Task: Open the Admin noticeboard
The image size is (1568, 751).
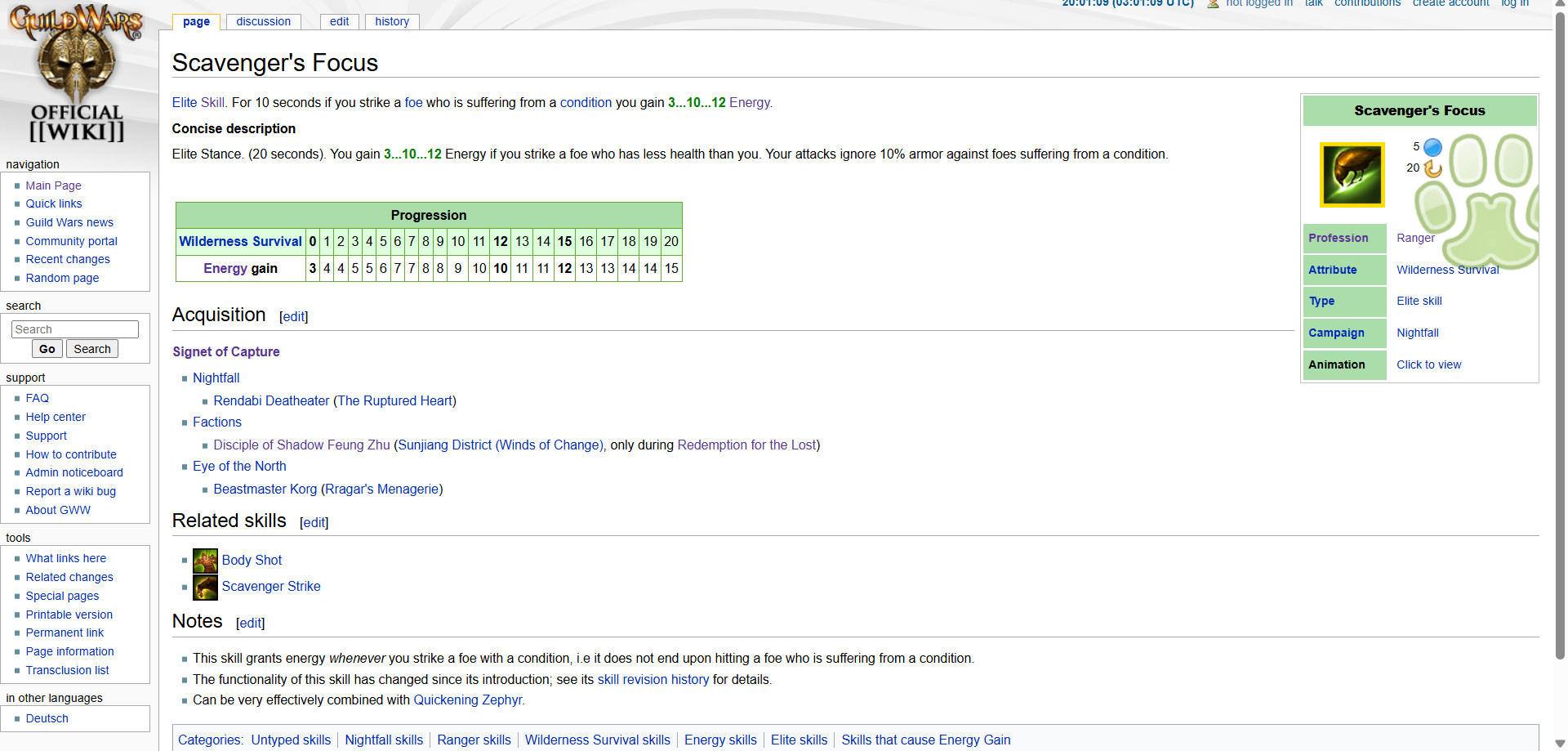Action: [x=74, y=472]
